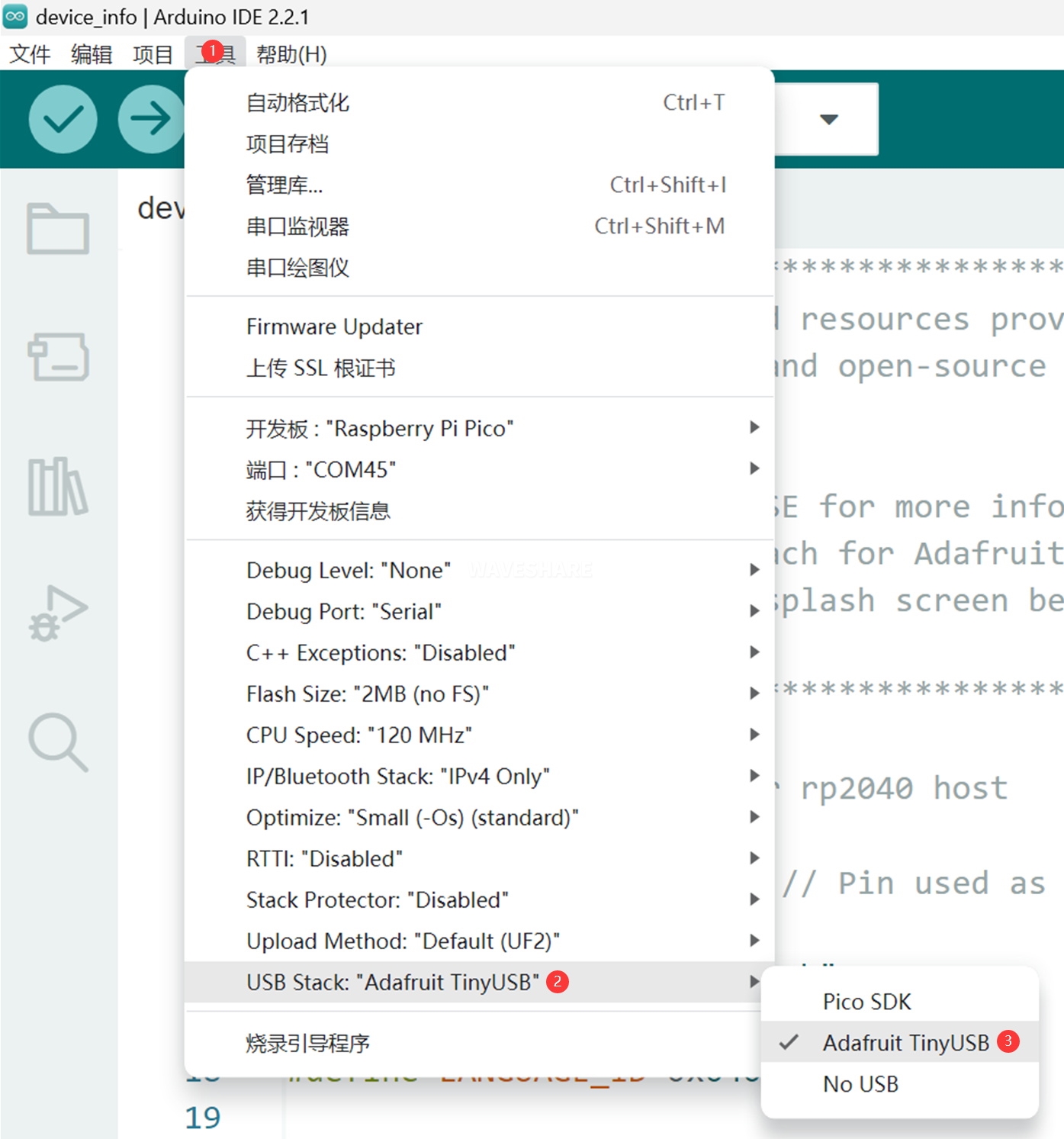Click the Upload arrow button
The height and width of the screenshot is (1139, 1064).
pyautogui.click(x=151, y=119)
